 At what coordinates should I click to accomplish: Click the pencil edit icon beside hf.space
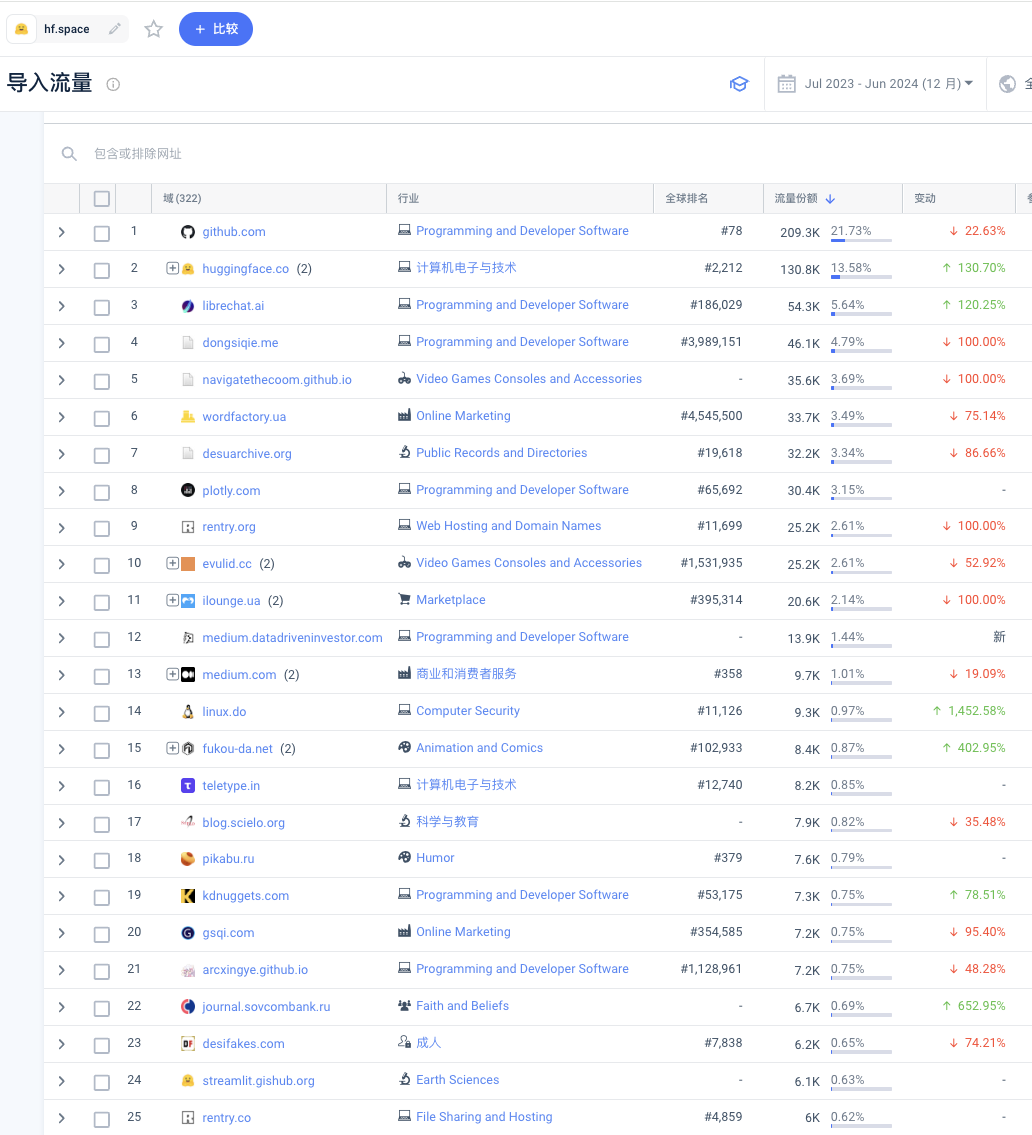tap(114, 29)
